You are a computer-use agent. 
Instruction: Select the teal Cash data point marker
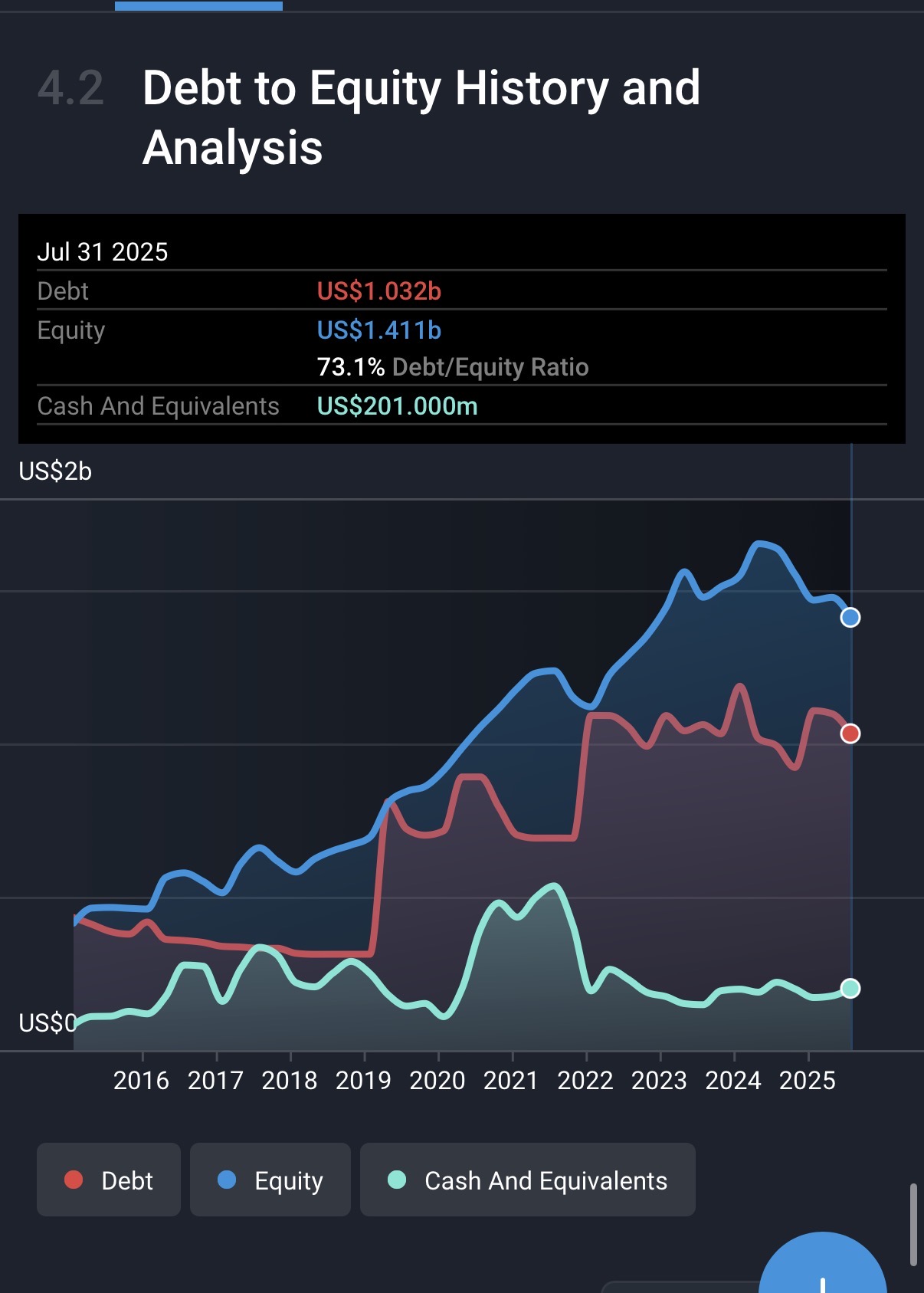850,988
